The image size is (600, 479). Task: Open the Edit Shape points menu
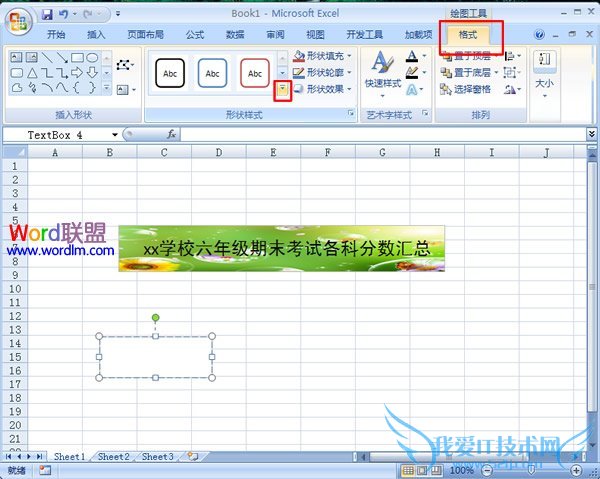(x=125, y=65)
